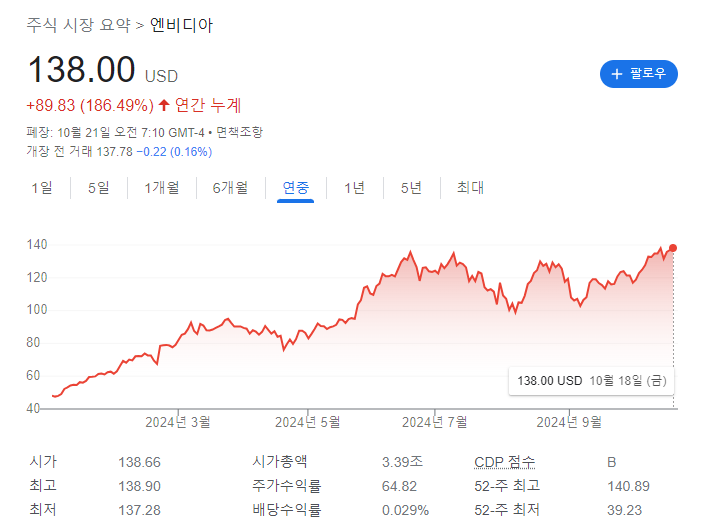This screenshot has width=709, height=527.
Task: Click the 140 y-axis label
Action: pos(37,245)
